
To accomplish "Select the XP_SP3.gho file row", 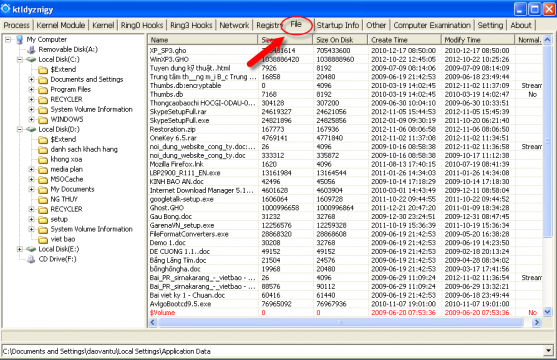I will click(x=345, y=50).
